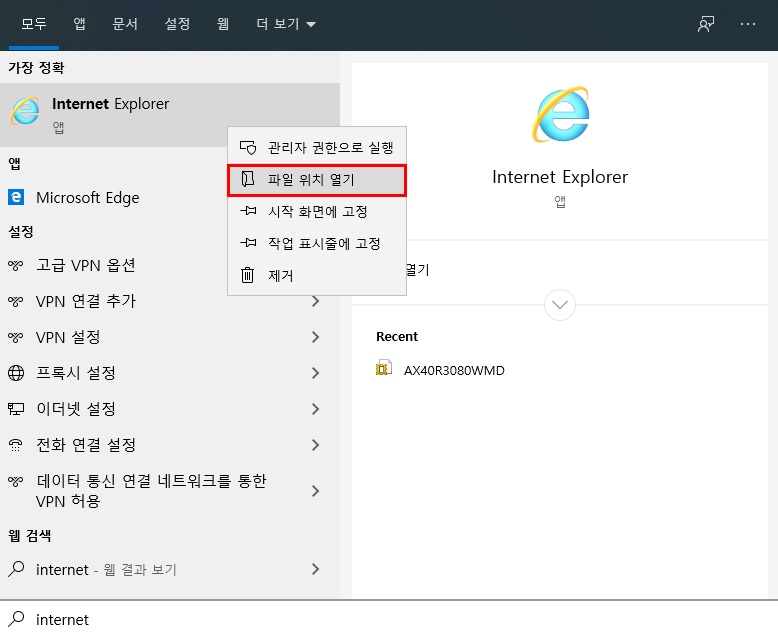Open the VPN 설정 result
This screenshot has width=778, height=636.
170,337
